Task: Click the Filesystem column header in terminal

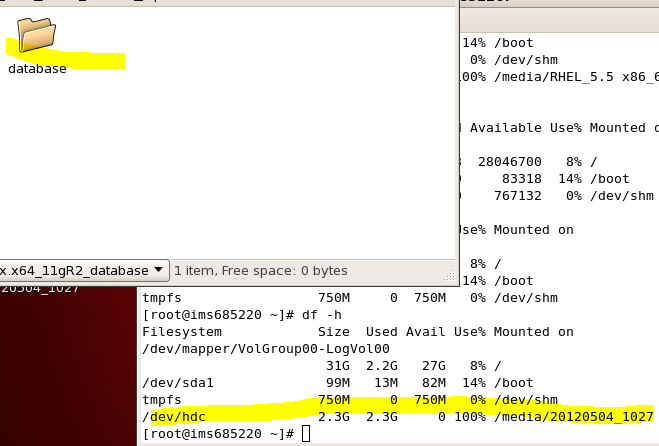Action: pyautogui.click(x=182, y=332)
